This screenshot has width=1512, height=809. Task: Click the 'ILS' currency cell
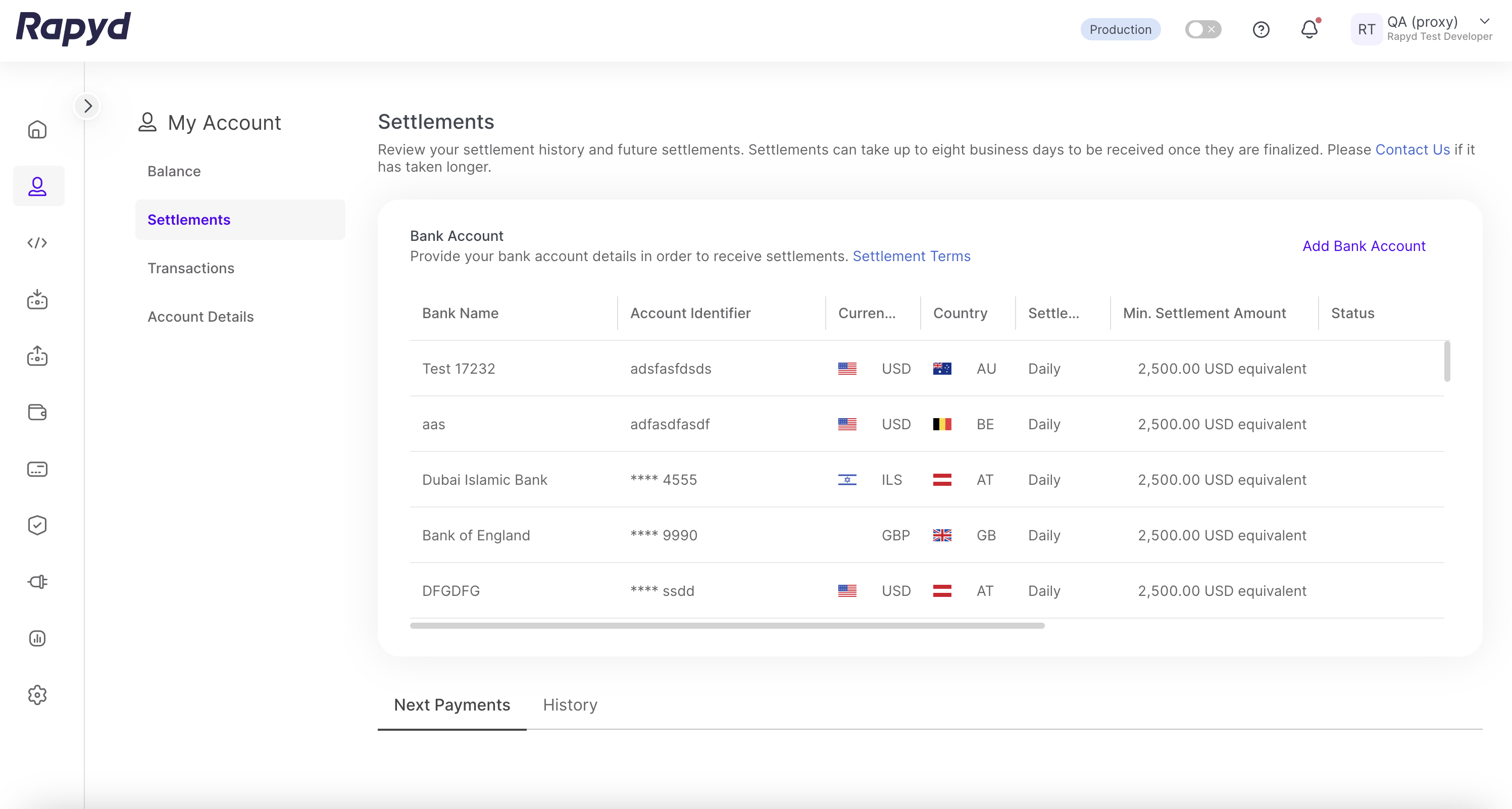point(891,480)
